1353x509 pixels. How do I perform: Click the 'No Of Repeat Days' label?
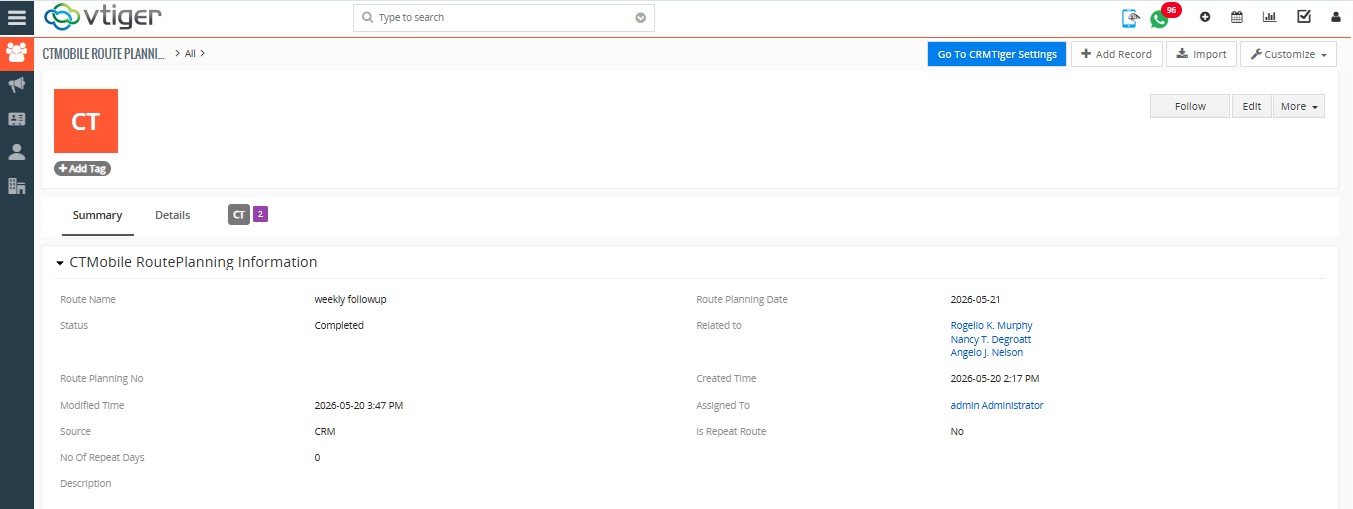pyautogui.click(x=102, y=458)
